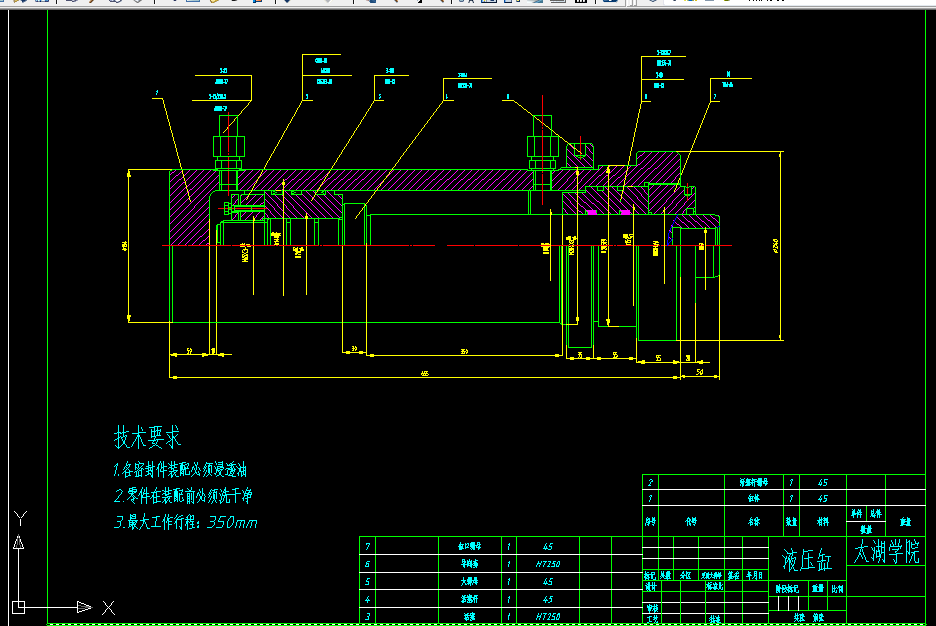Click the right oil port fitting

(543, 151)
